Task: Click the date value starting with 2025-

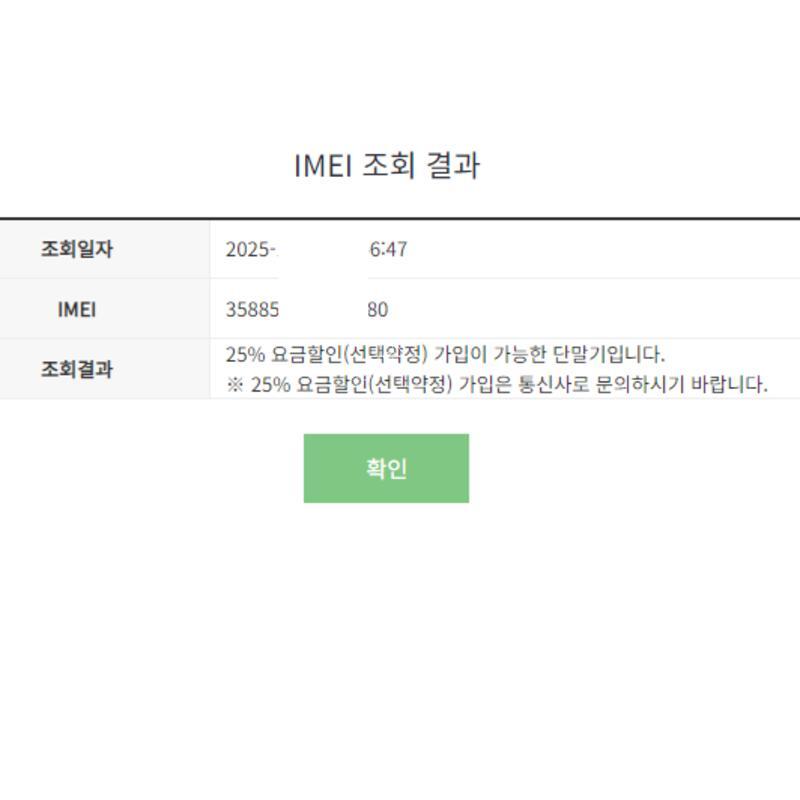Action: point(251,249)
